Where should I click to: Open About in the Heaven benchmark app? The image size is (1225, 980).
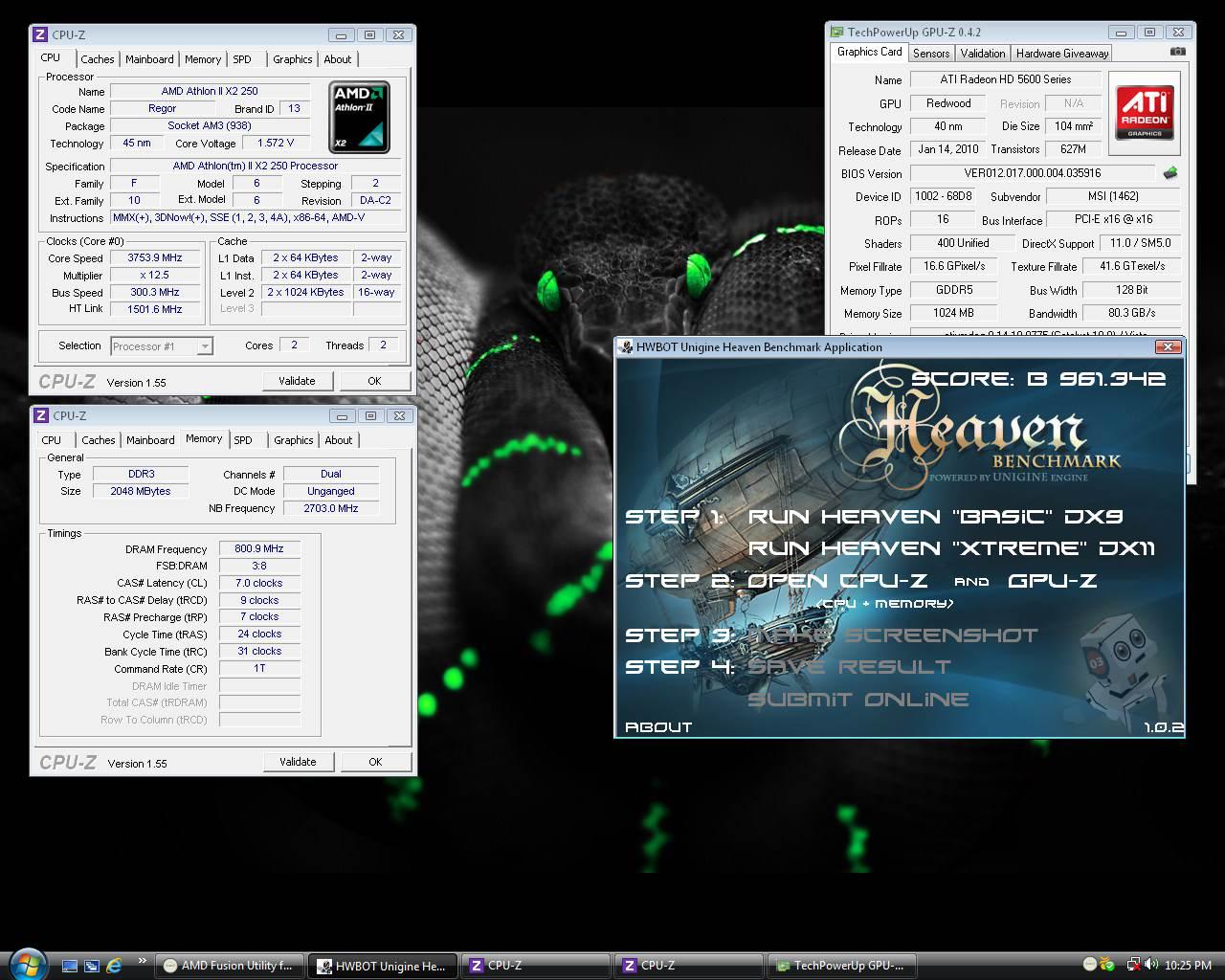658,727
